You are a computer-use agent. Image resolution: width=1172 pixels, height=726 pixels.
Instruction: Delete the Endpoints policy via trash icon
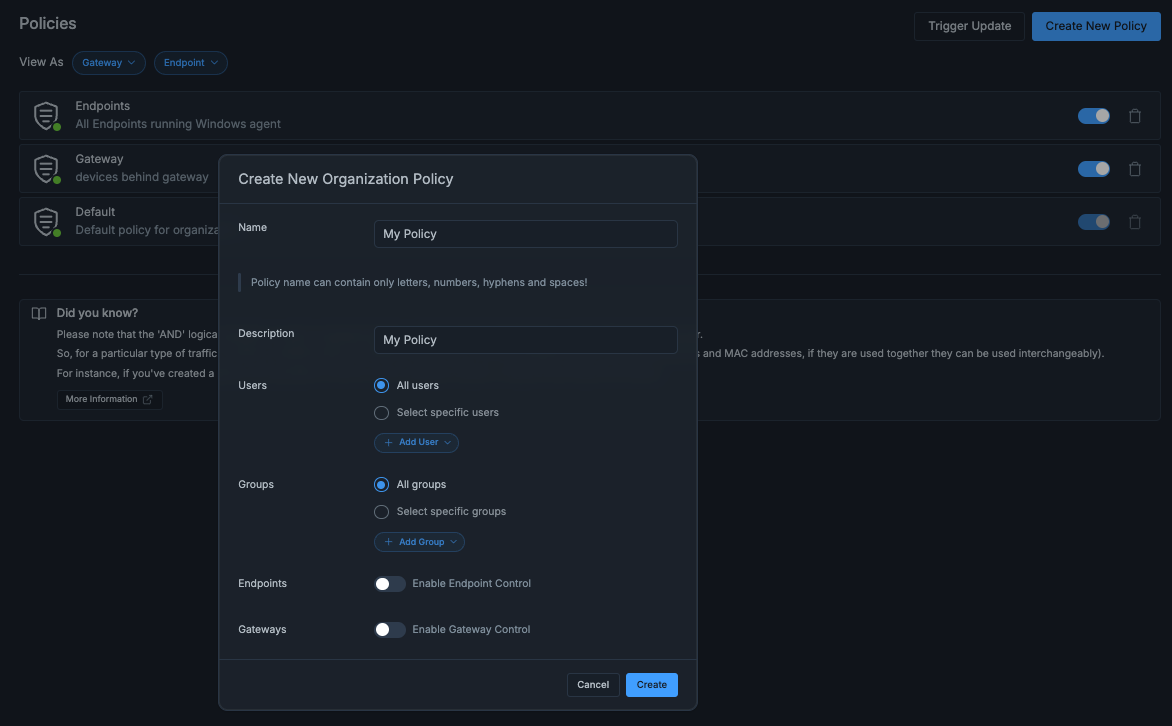[x=1135, y=115]
